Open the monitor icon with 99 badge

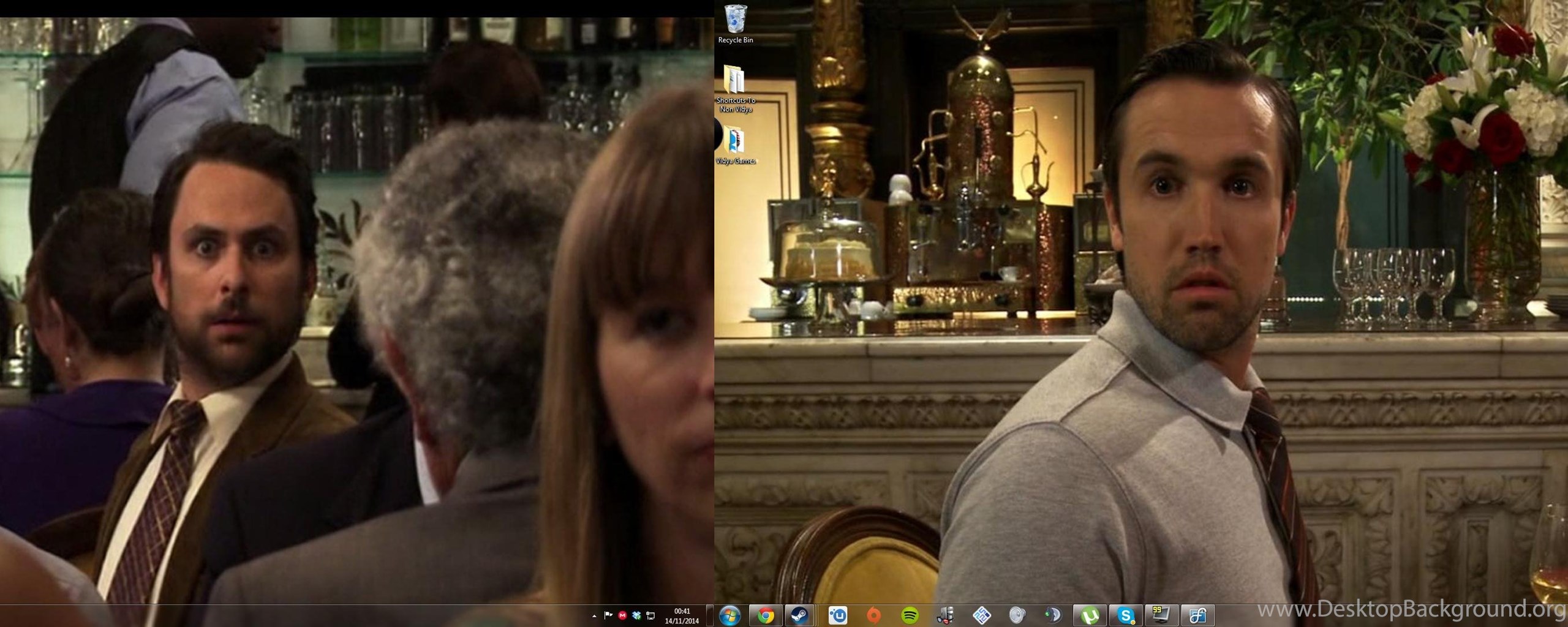(x=1162, y=615)
